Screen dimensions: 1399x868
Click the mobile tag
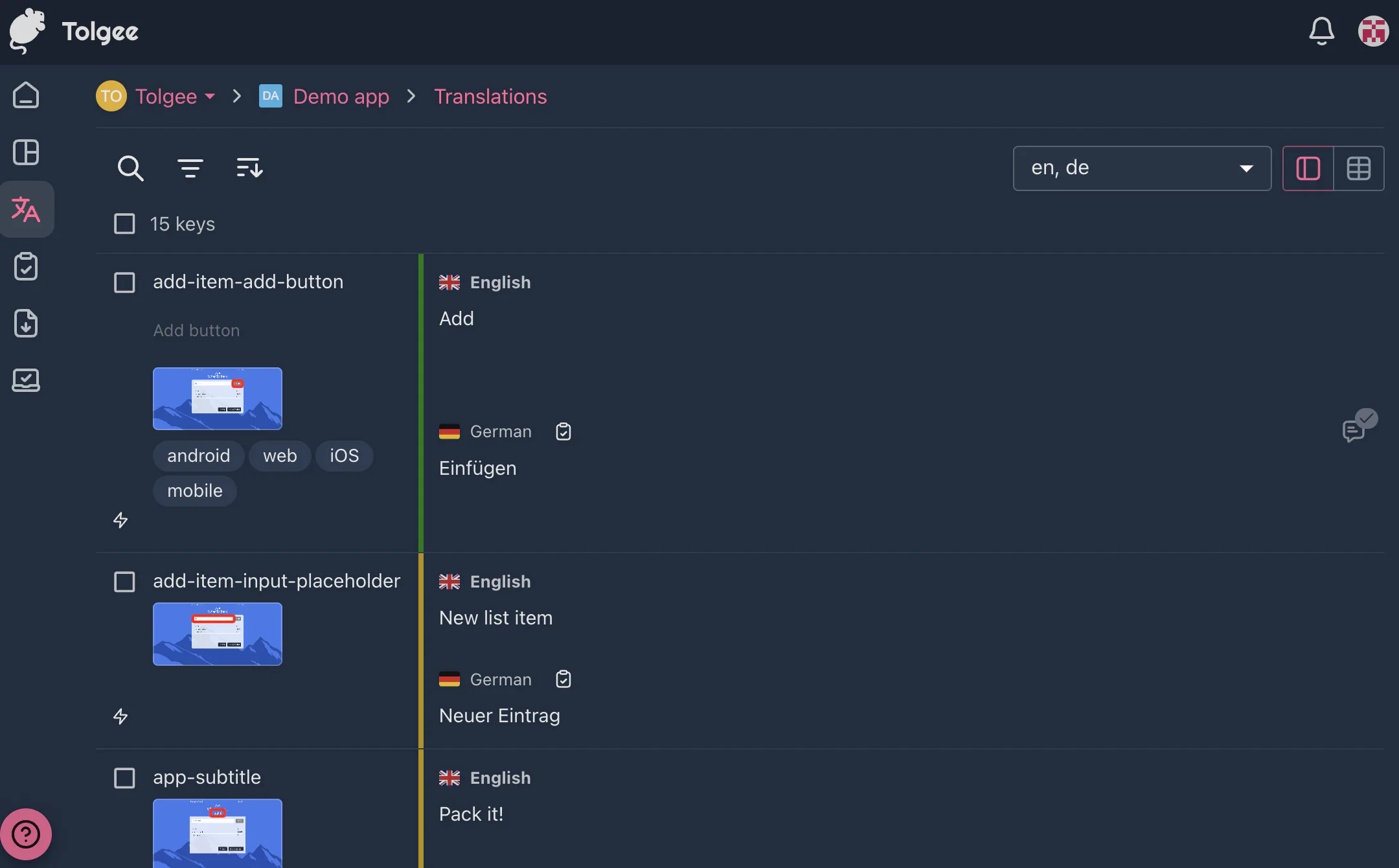click(194, 491)
